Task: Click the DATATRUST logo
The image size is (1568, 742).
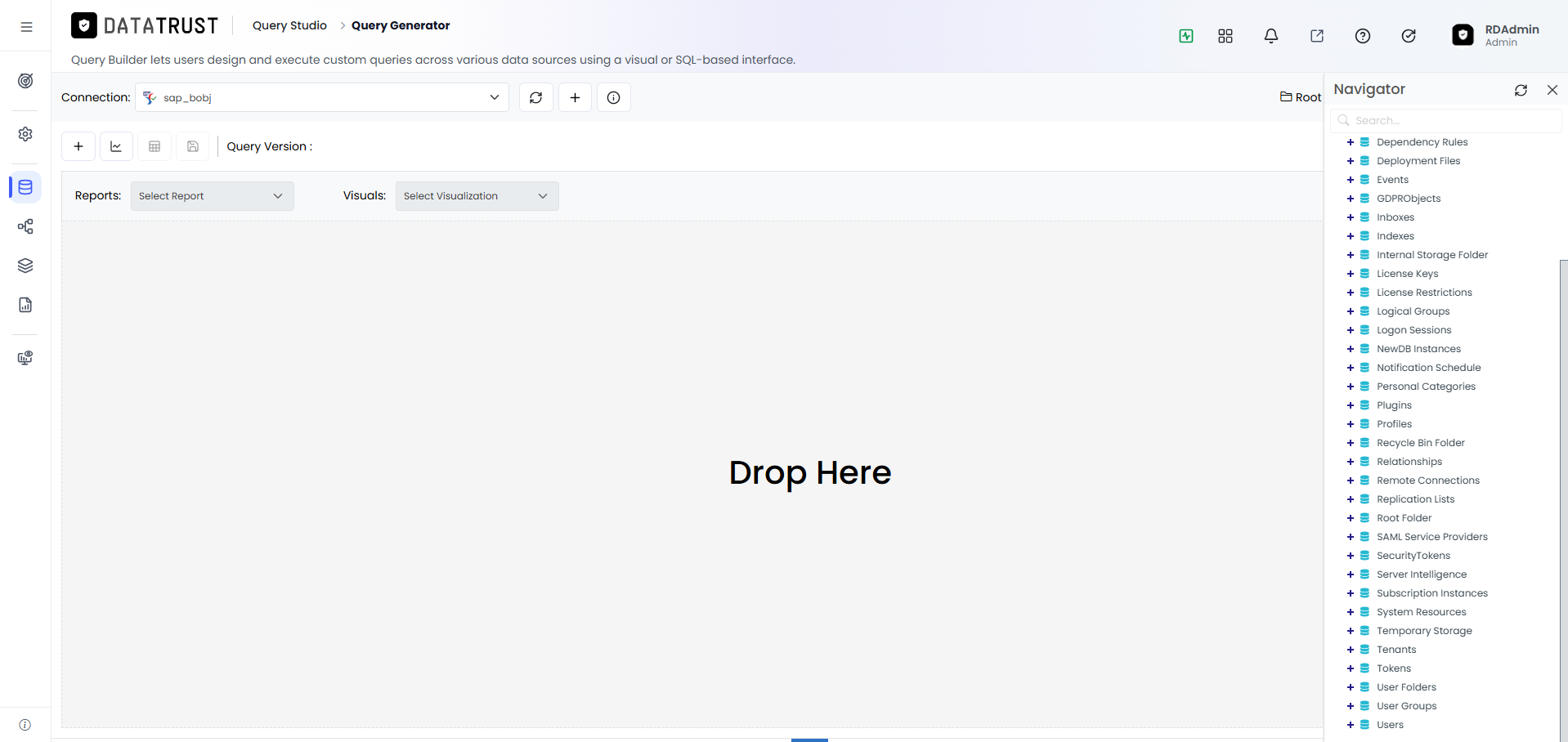Action: tap(145, 26)
